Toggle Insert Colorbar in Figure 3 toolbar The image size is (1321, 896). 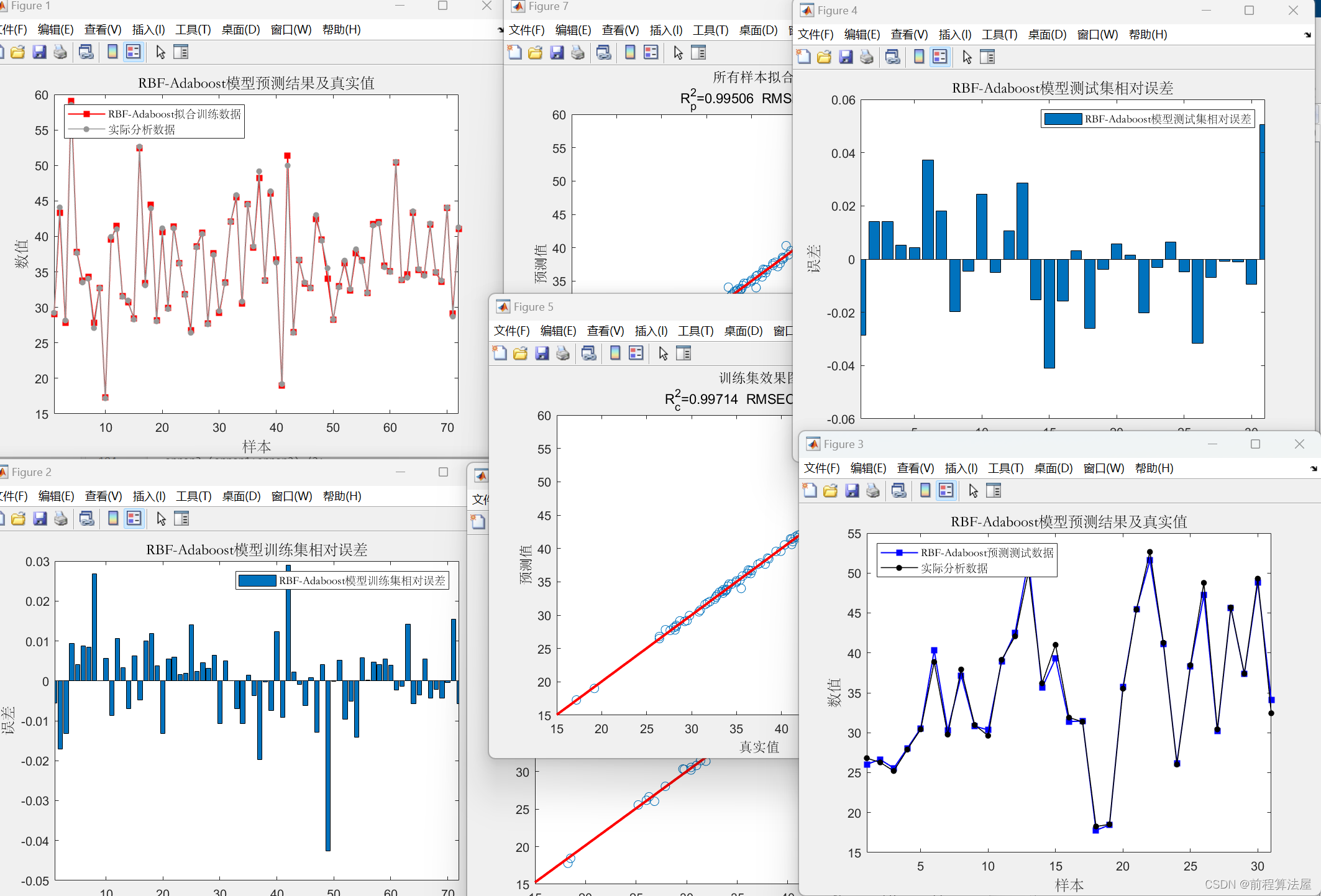[925, 491]
